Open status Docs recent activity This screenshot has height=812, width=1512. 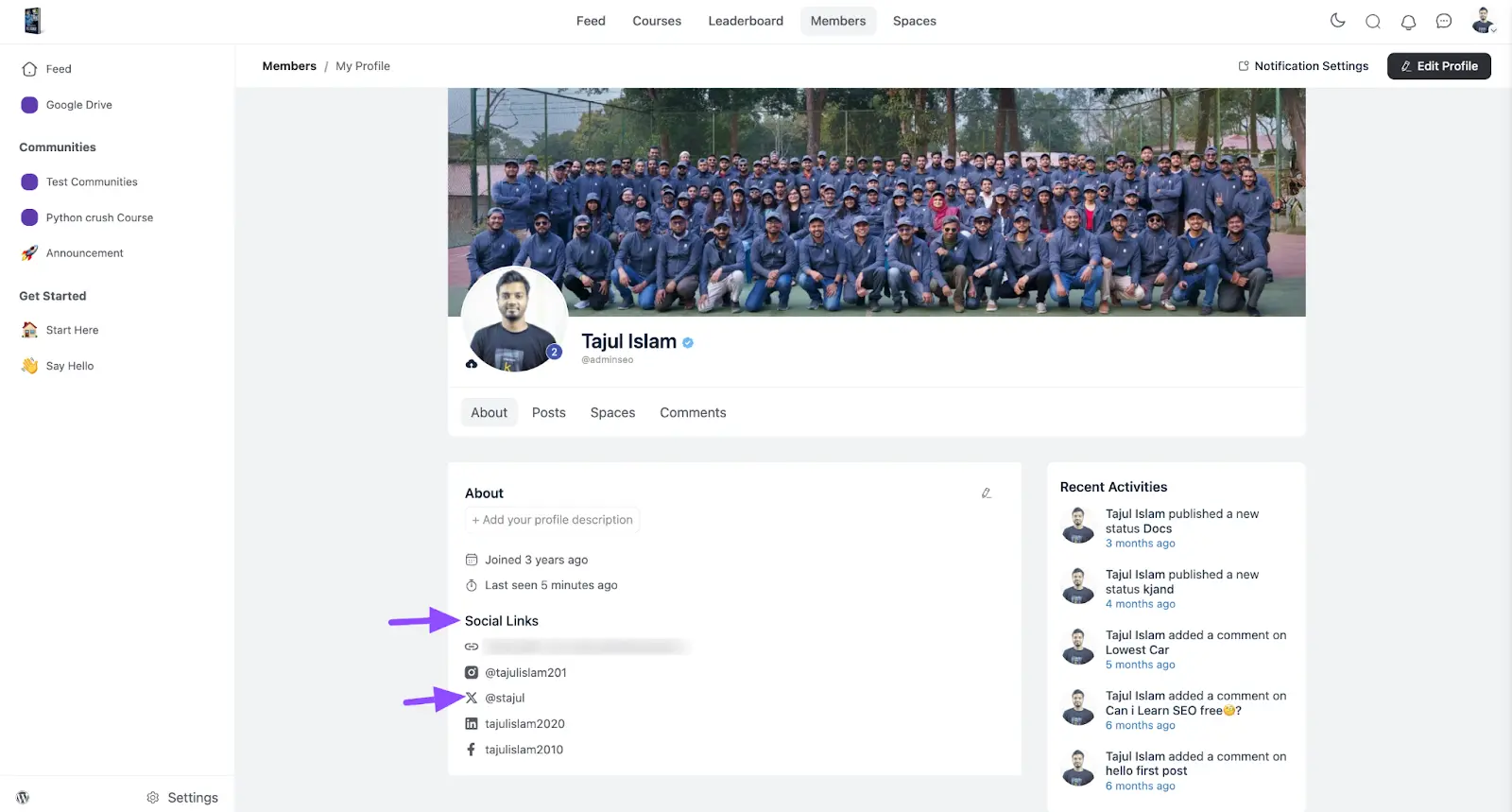(x=1182, y=522)
